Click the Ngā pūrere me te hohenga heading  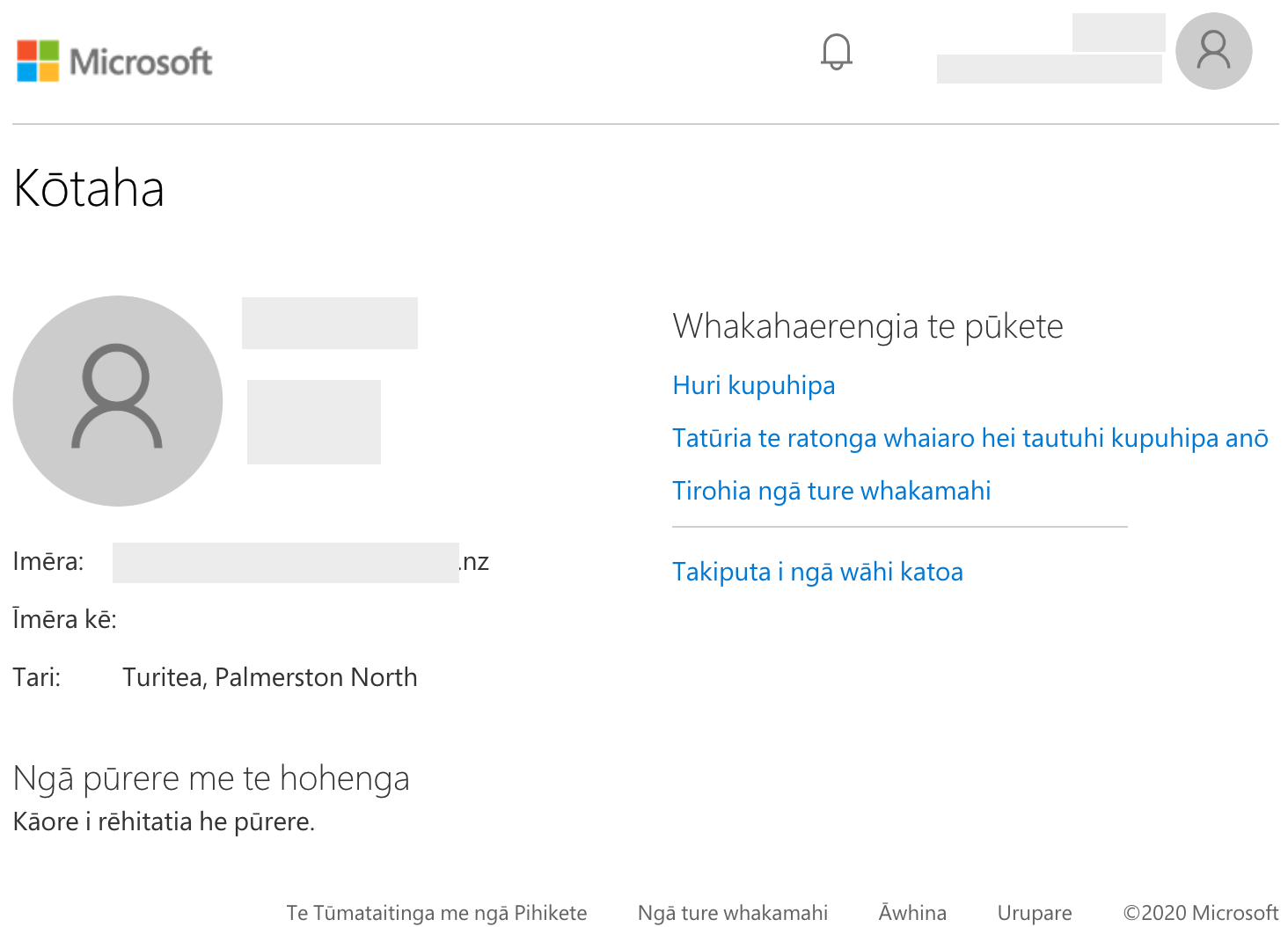click(211, 778)
